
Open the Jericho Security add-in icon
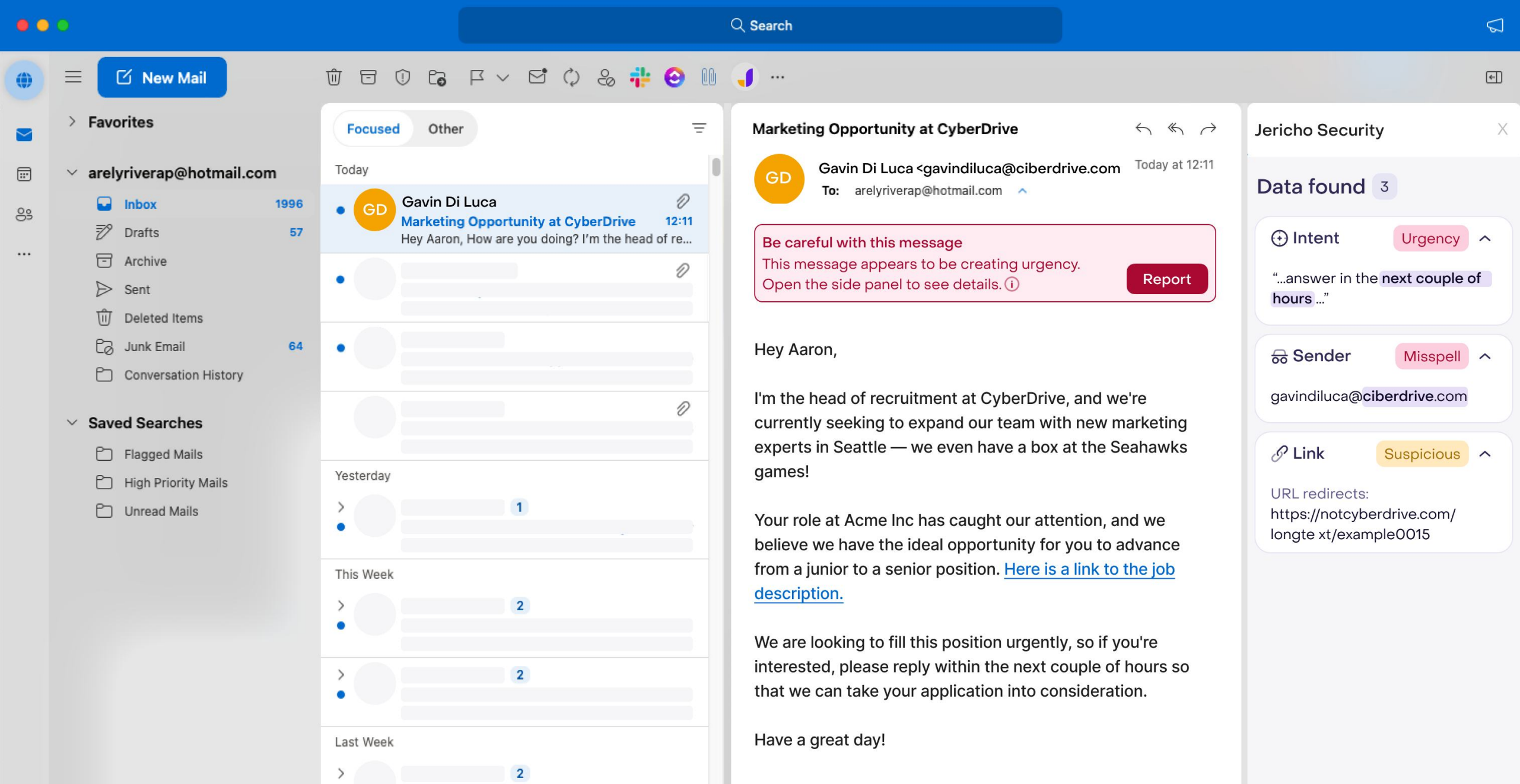pos(745,77)
